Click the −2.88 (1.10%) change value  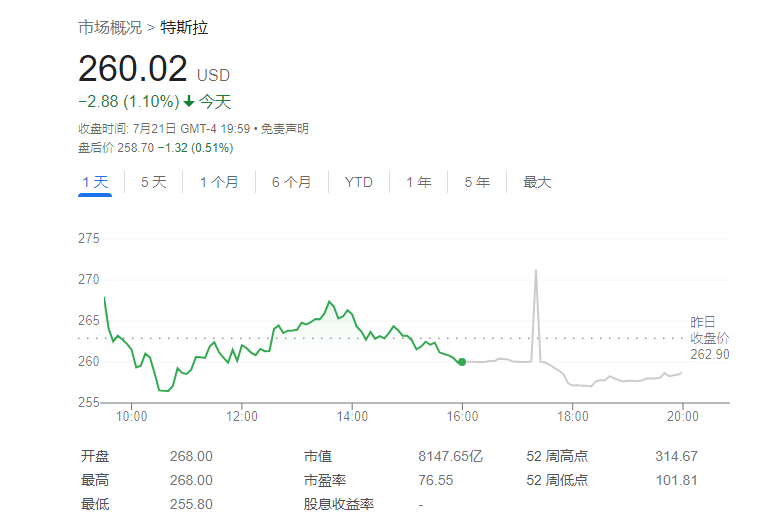tap(129, 102)
